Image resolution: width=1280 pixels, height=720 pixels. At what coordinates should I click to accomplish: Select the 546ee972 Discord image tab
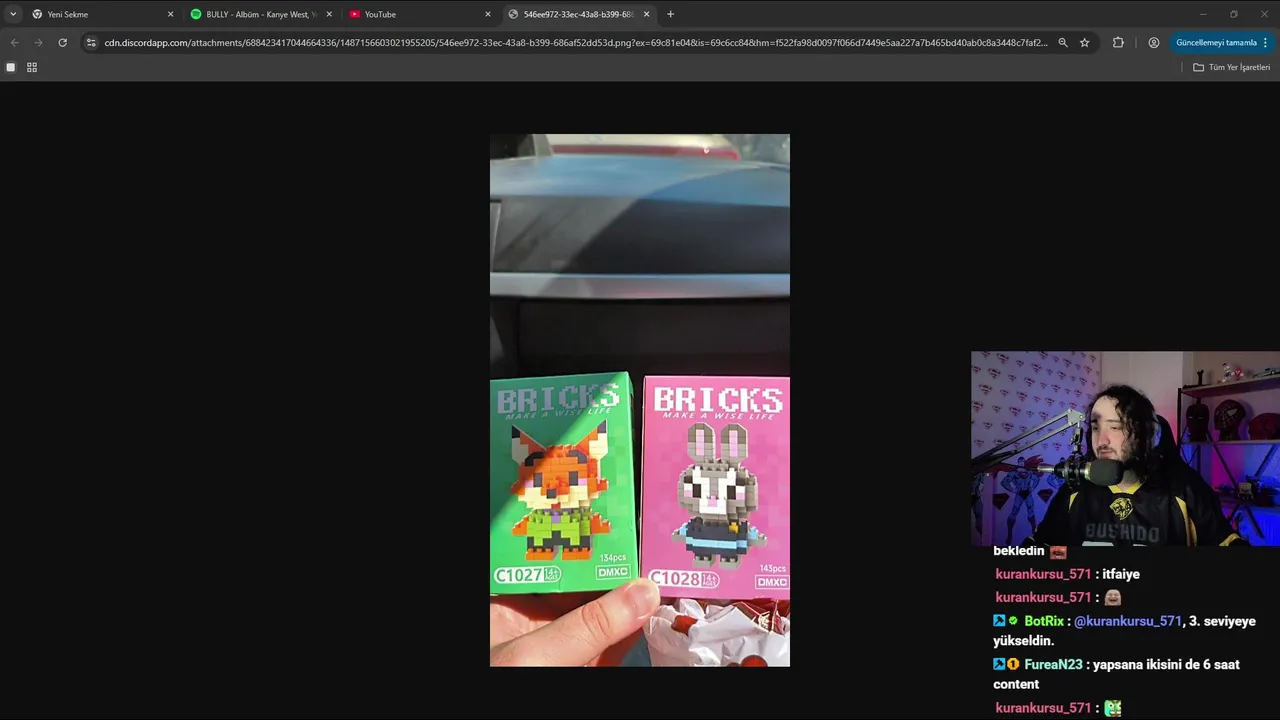click(579, 14)
